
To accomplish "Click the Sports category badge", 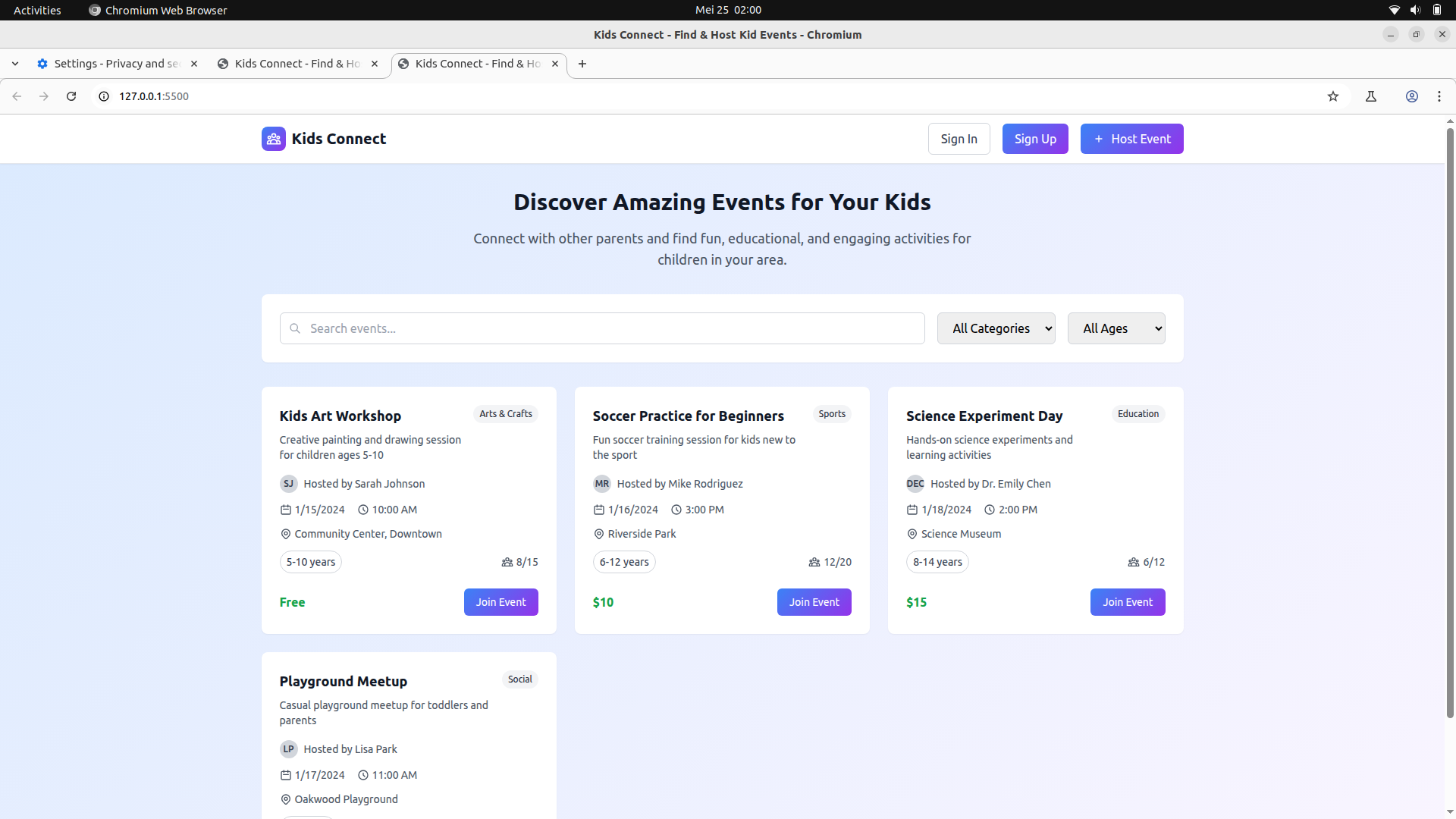I will [x=832, y=414].
